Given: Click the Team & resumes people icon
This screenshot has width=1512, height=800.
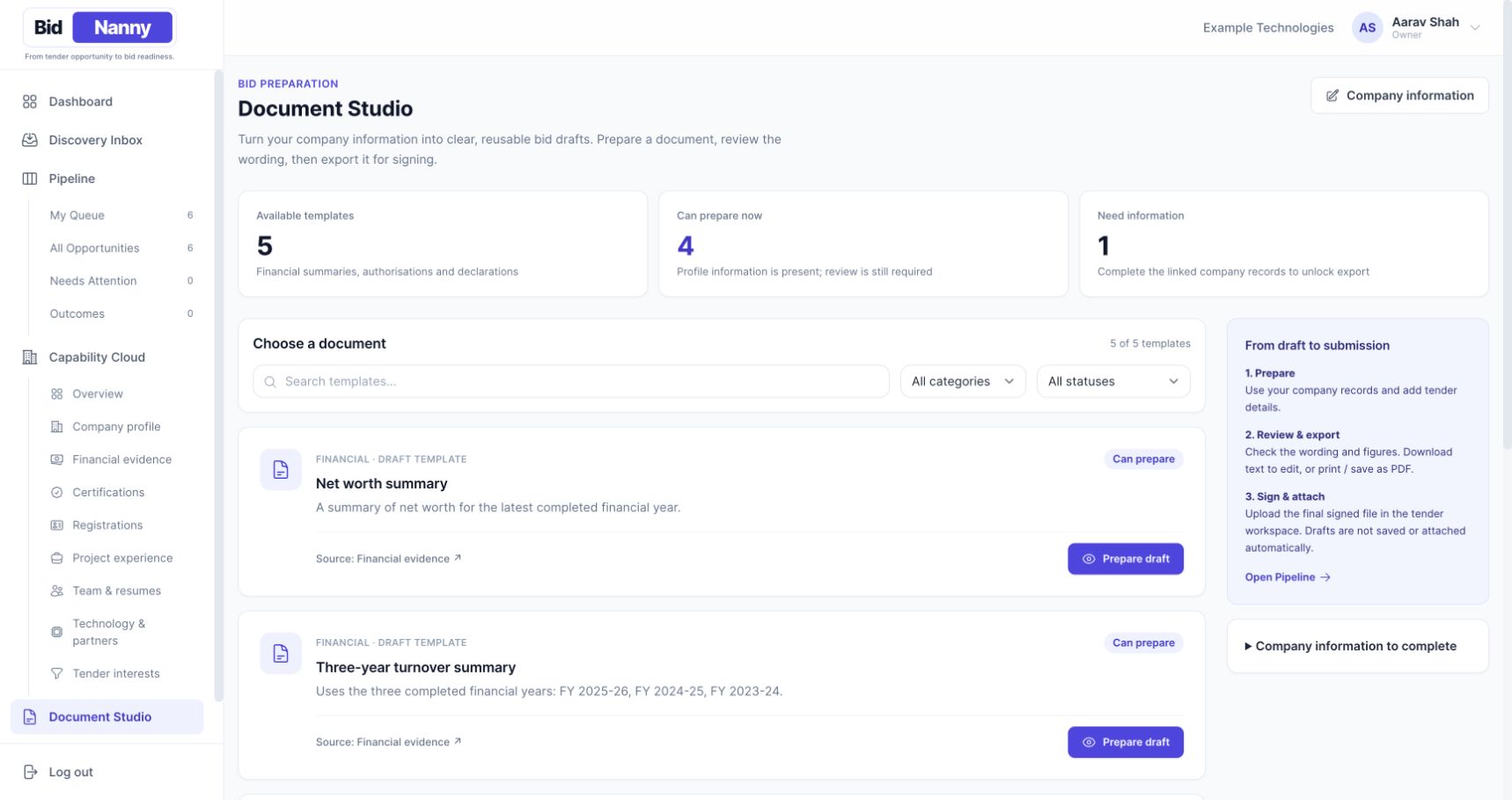Looking at the screenshot, I should point(57,591).
